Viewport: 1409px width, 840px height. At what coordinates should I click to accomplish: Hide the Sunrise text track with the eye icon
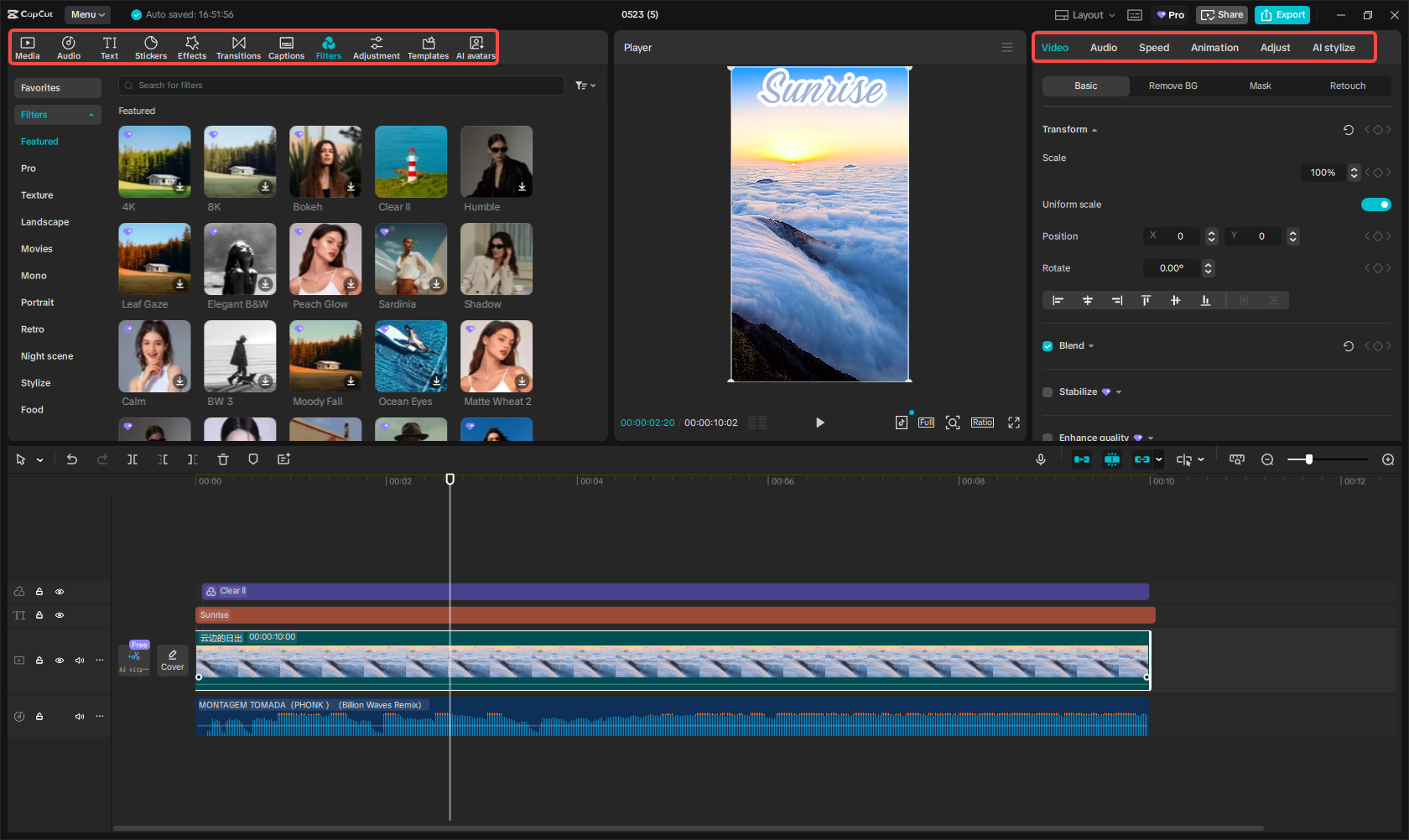tap(60, 614)
